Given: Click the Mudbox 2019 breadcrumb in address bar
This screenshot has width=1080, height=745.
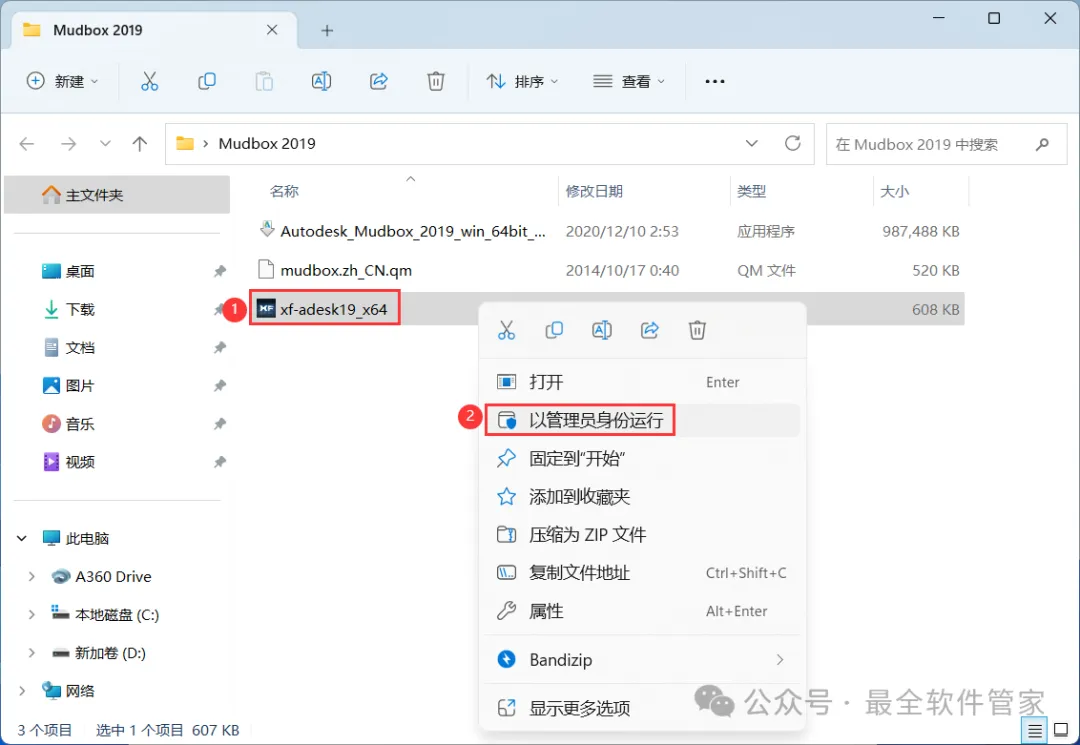Looking at the screenshot, I should click(267, 144).
